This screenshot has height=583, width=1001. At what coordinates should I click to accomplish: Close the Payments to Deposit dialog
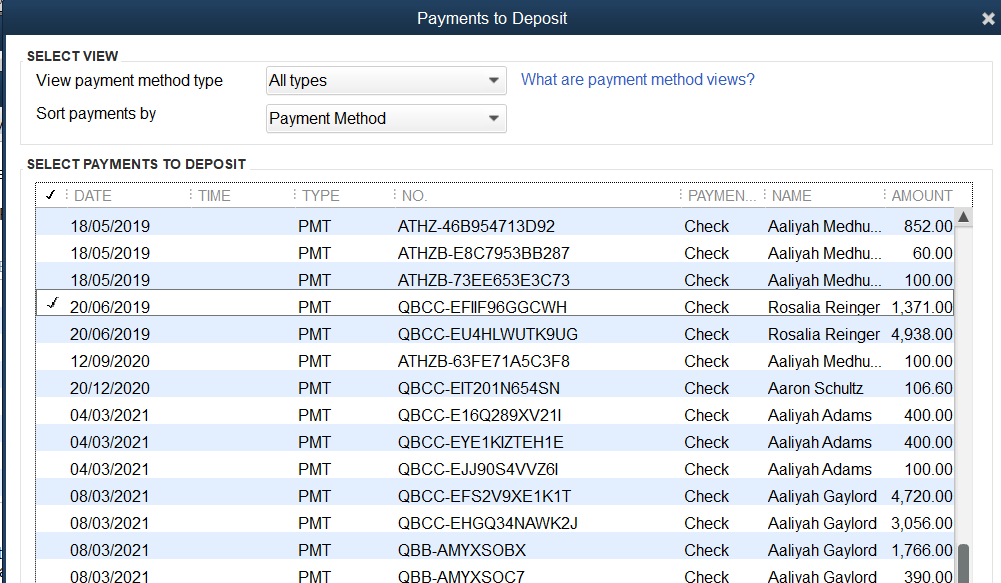[988, 19]
